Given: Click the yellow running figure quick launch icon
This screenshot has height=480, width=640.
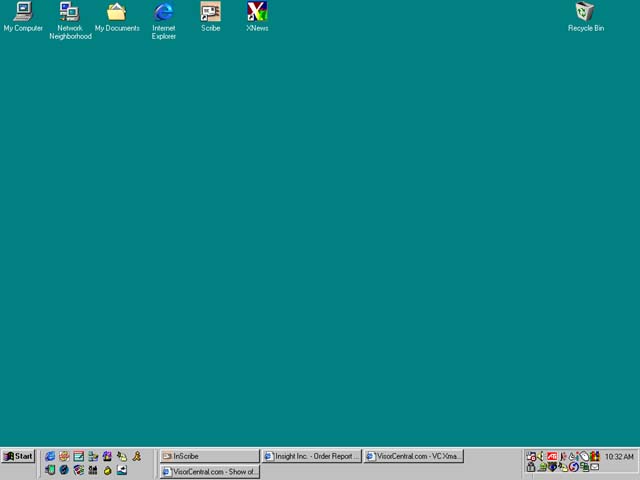Looking at the screenshot, I should [137, 456].
